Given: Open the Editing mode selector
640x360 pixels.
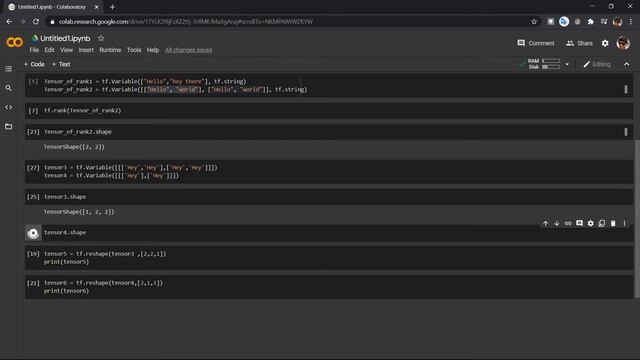Looking at the screenshot, I should pos(597,64).
